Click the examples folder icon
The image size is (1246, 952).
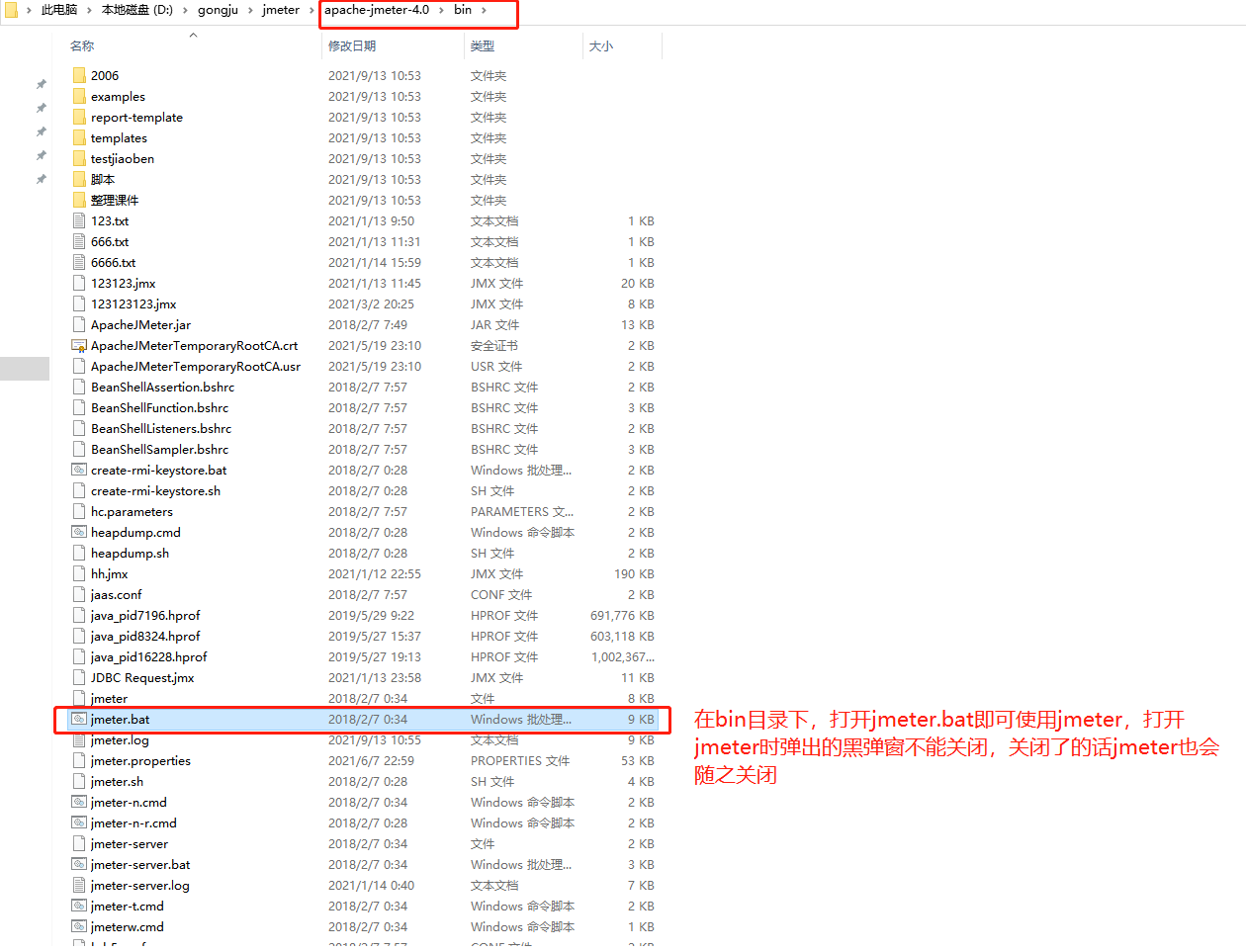[x=79, y=96]
